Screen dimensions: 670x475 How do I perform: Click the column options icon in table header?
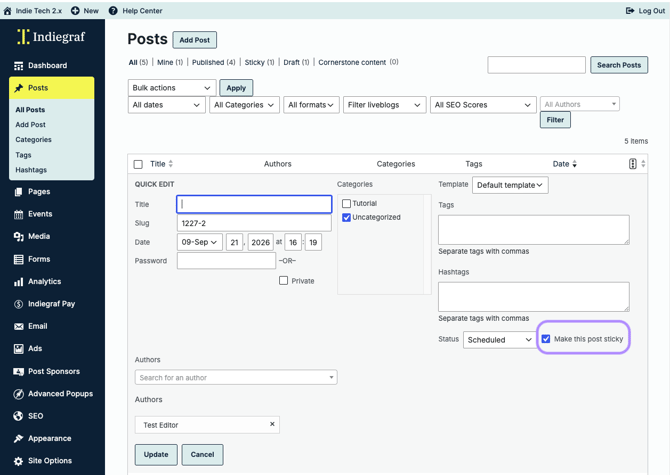(632, 164)
